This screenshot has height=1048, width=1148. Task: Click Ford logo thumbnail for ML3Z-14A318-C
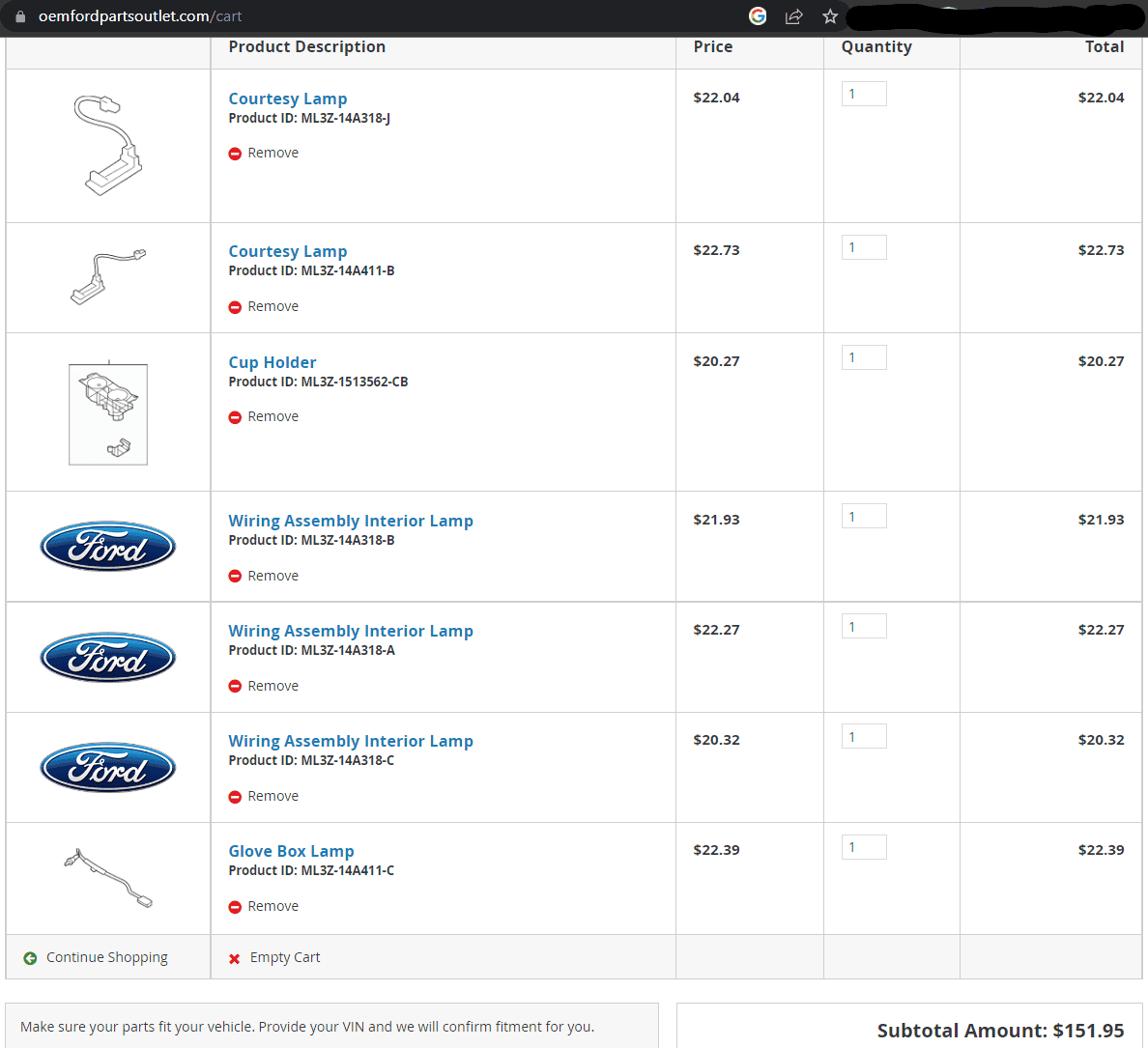[108, 768]
